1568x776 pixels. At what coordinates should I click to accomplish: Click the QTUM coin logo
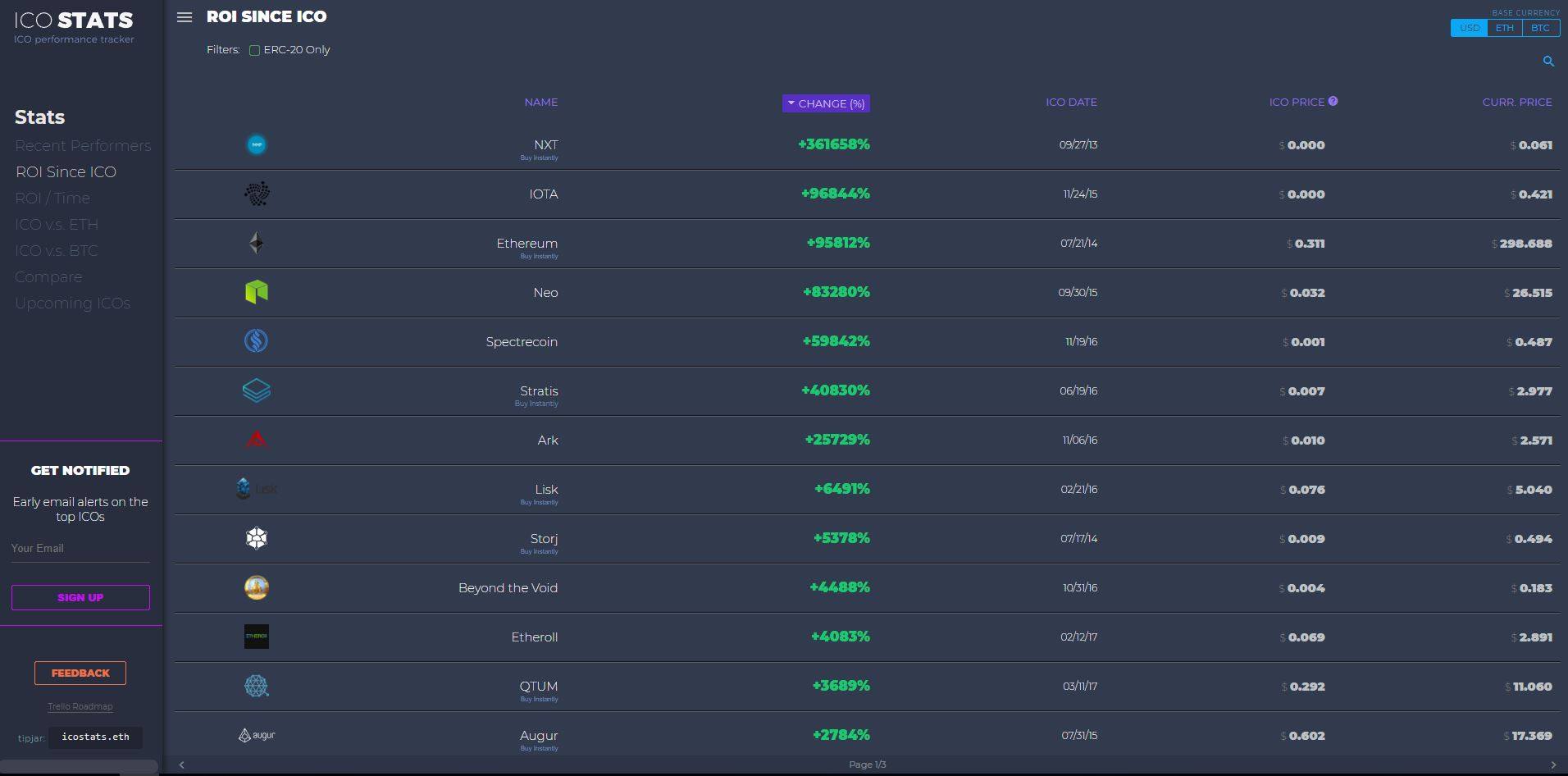[257, 686]
